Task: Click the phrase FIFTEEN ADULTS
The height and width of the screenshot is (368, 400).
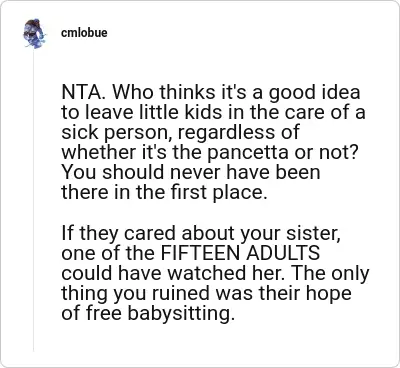Action: click(240, 253)
